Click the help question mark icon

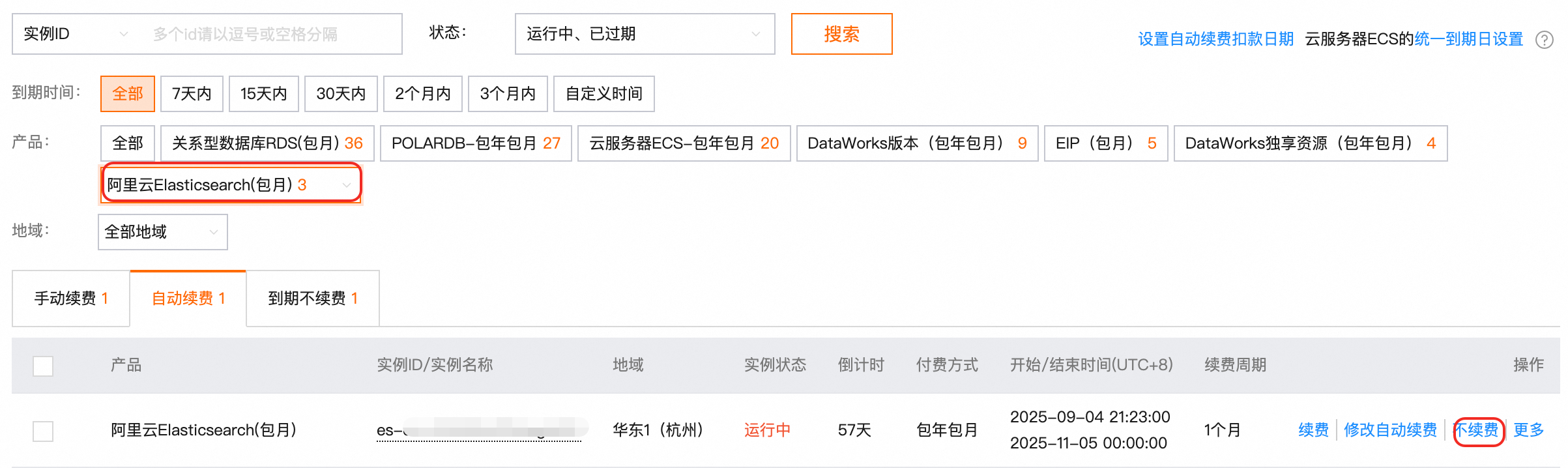(1544, 40)
